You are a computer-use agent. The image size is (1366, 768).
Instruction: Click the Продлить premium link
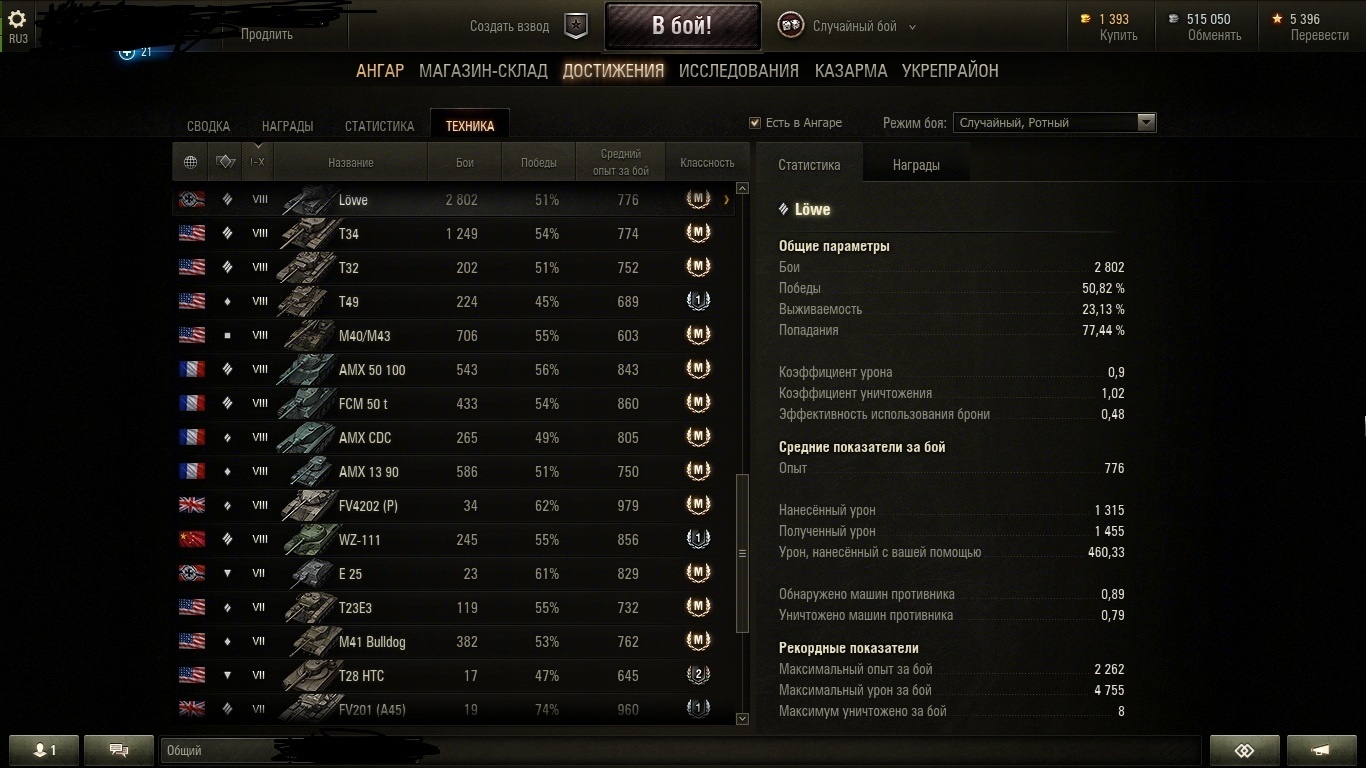coord(267,34)
